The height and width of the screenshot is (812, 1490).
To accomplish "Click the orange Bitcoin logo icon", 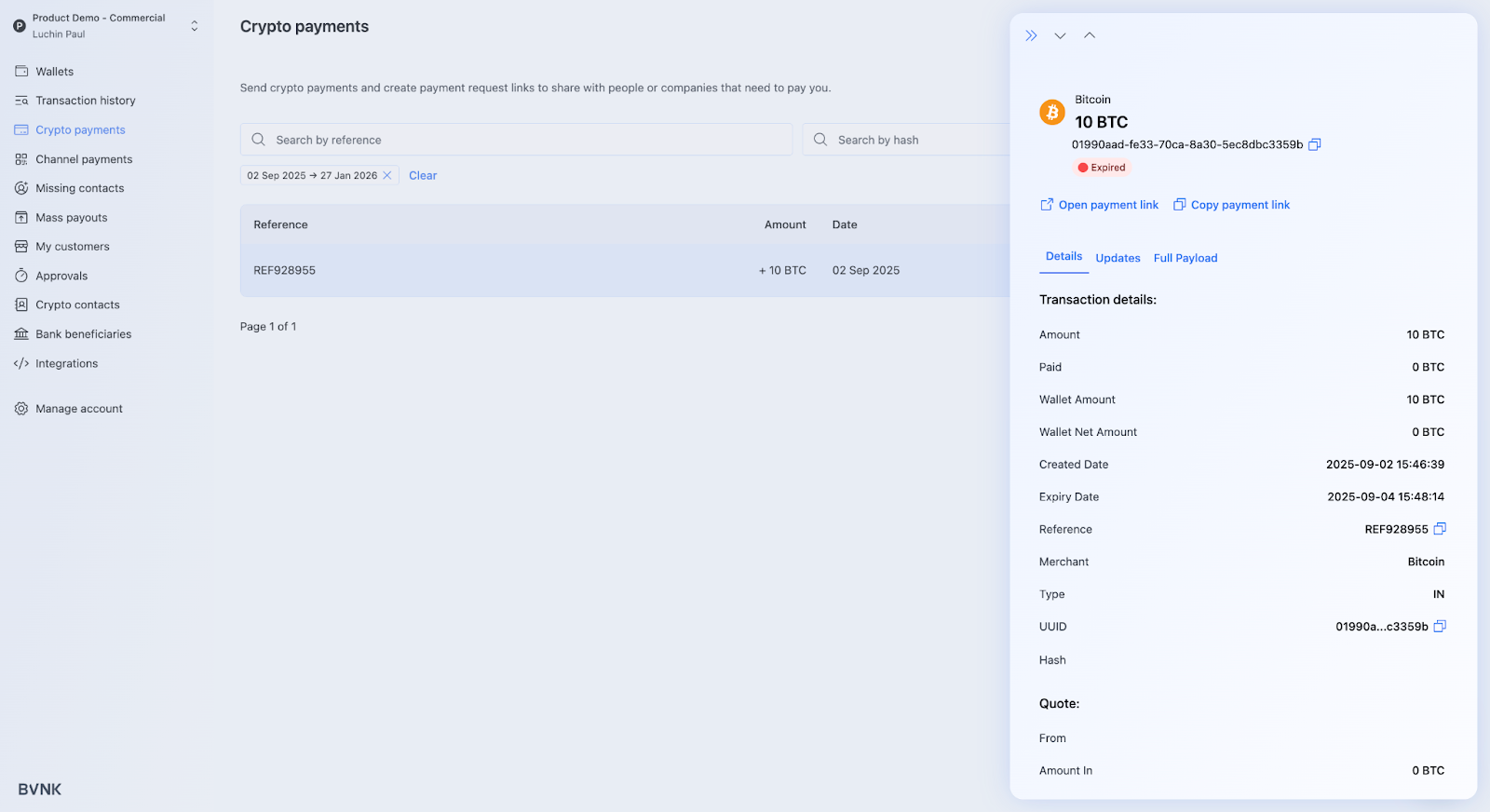I will [1052, 113].
